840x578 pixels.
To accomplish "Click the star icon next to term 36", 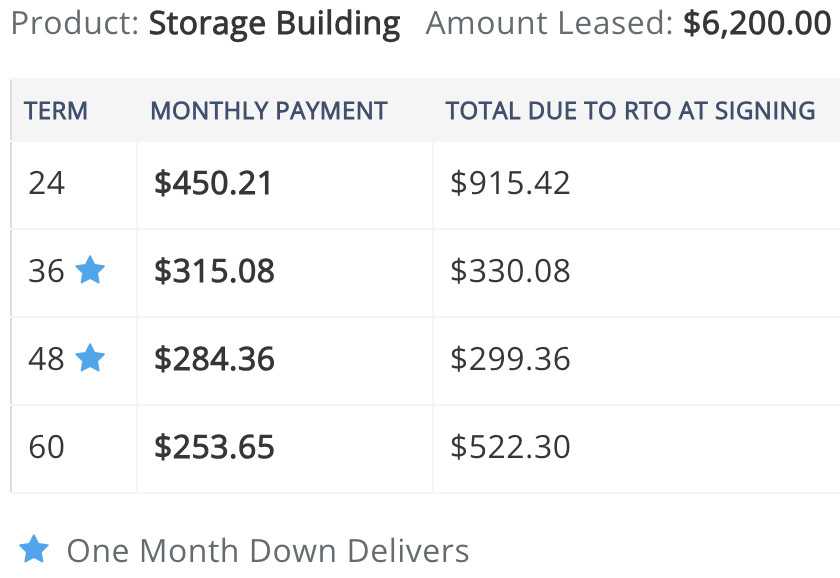I will coord(90,270).
